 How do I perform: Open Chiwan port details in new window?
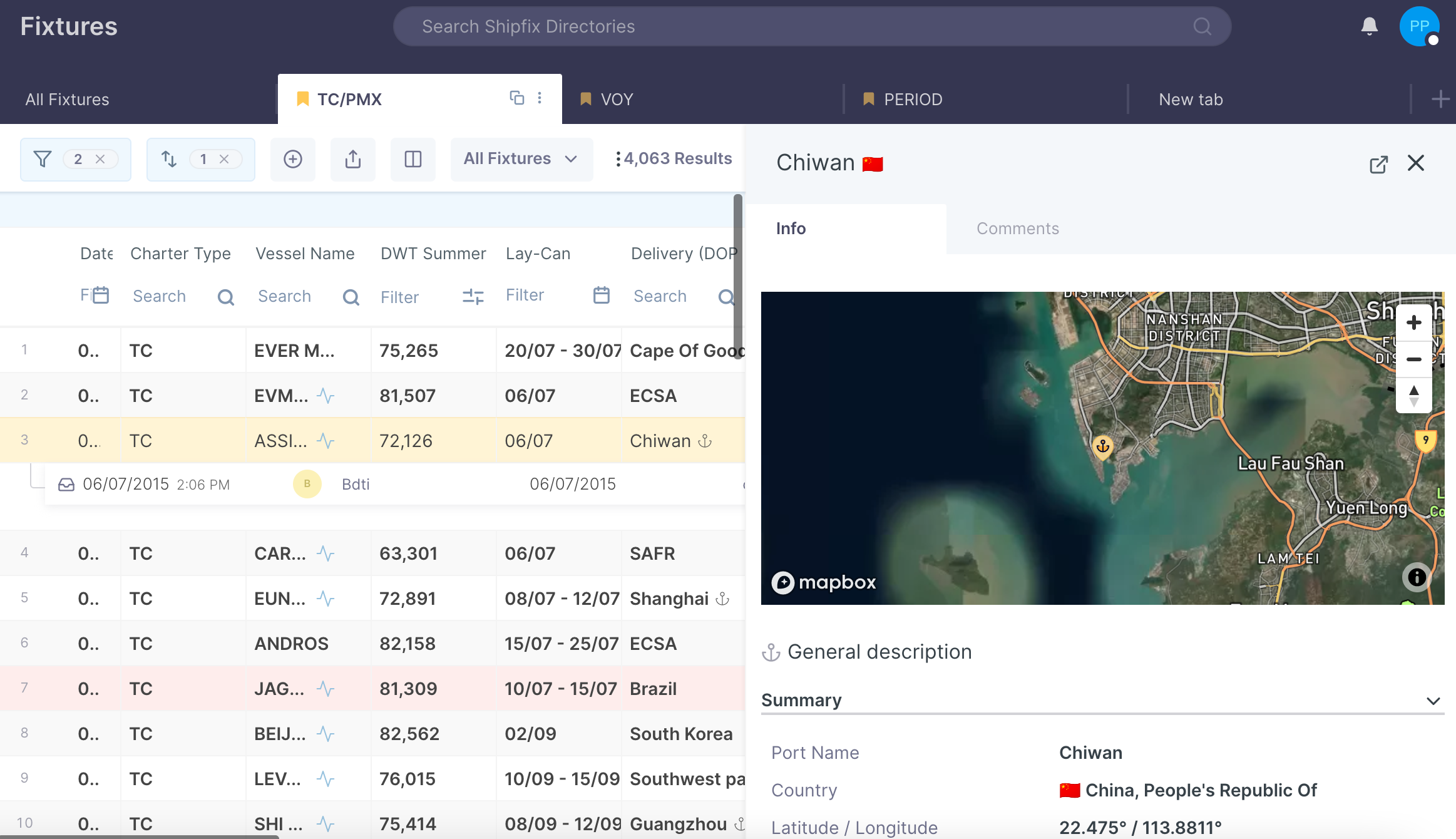tap(1378, 164)
